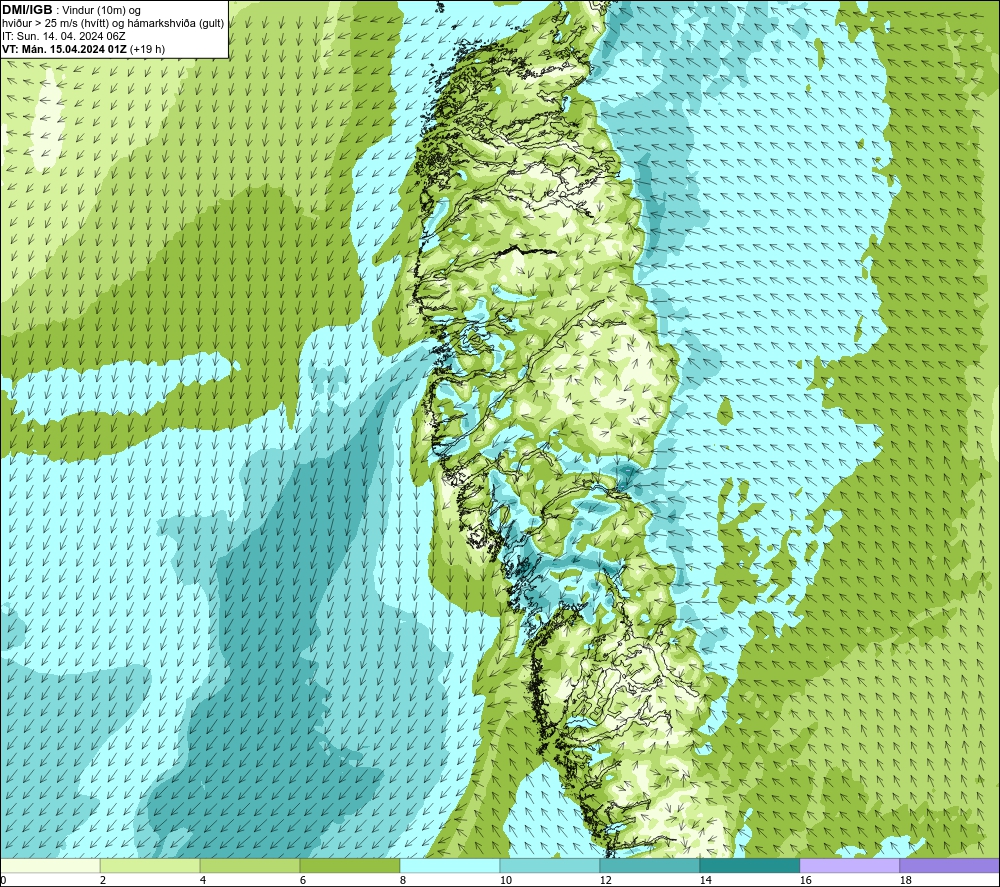Image resolution: width=1000 pixels, height=887 pixels.
Task: Click the scale value '8'
Action: coord(404,881)
